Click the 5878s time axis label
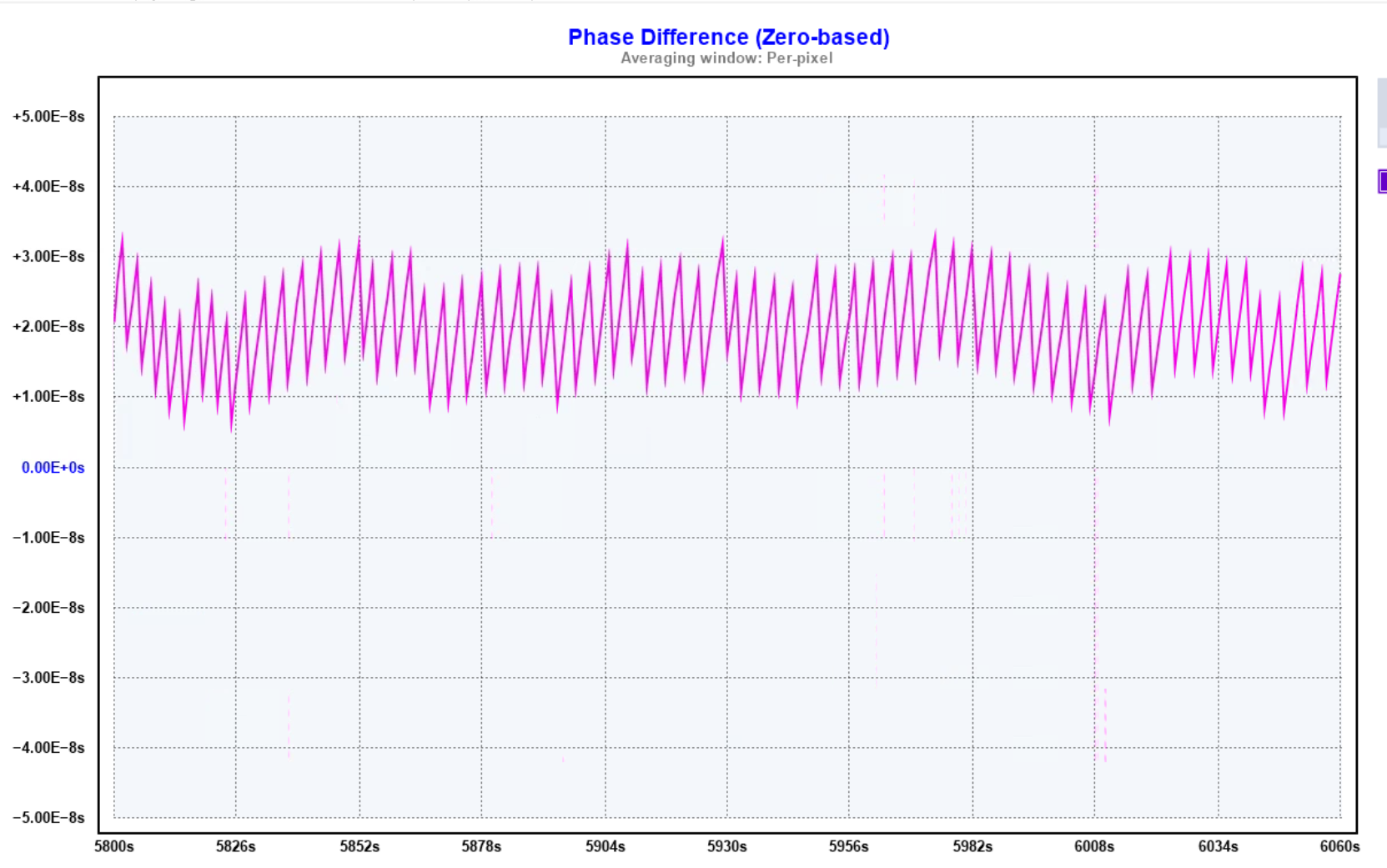Image resolution: width=1387 pixels, height=868 pixels. (x=481, y=847)
